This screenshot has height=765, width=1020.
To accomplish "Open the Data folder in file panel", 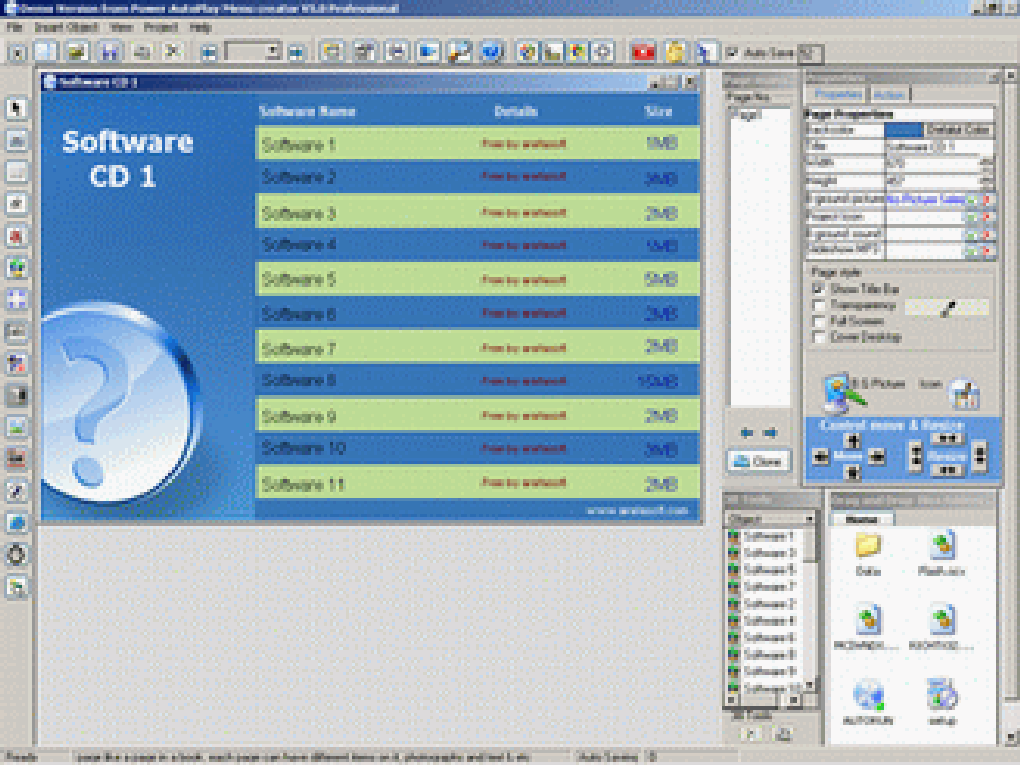I will pos(868,554).
